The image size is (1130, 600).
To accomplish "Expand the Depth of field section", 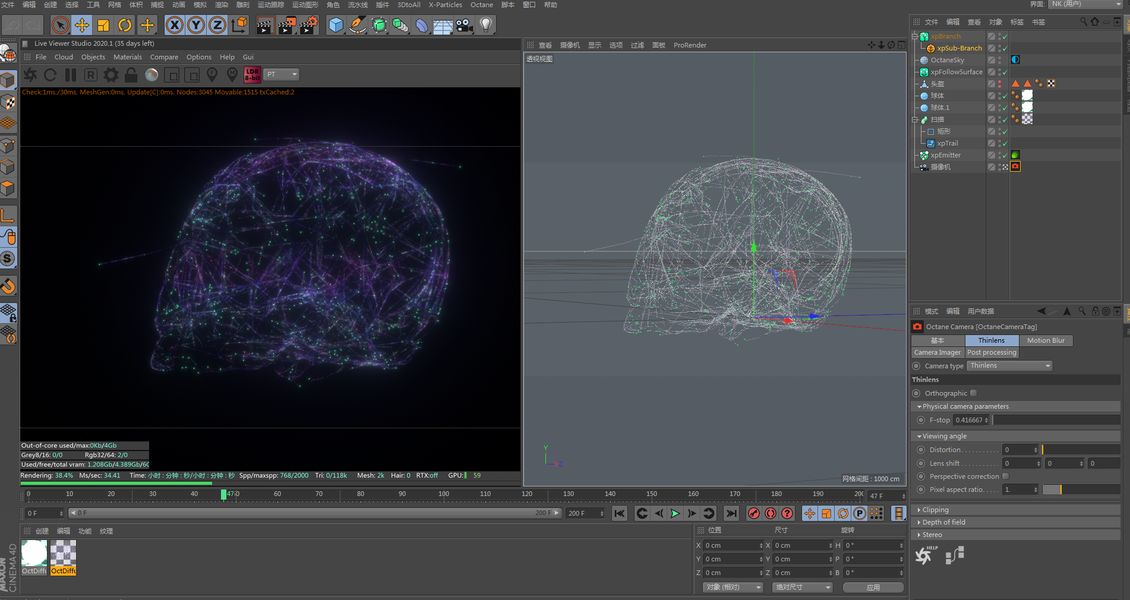I will point(943,522).
